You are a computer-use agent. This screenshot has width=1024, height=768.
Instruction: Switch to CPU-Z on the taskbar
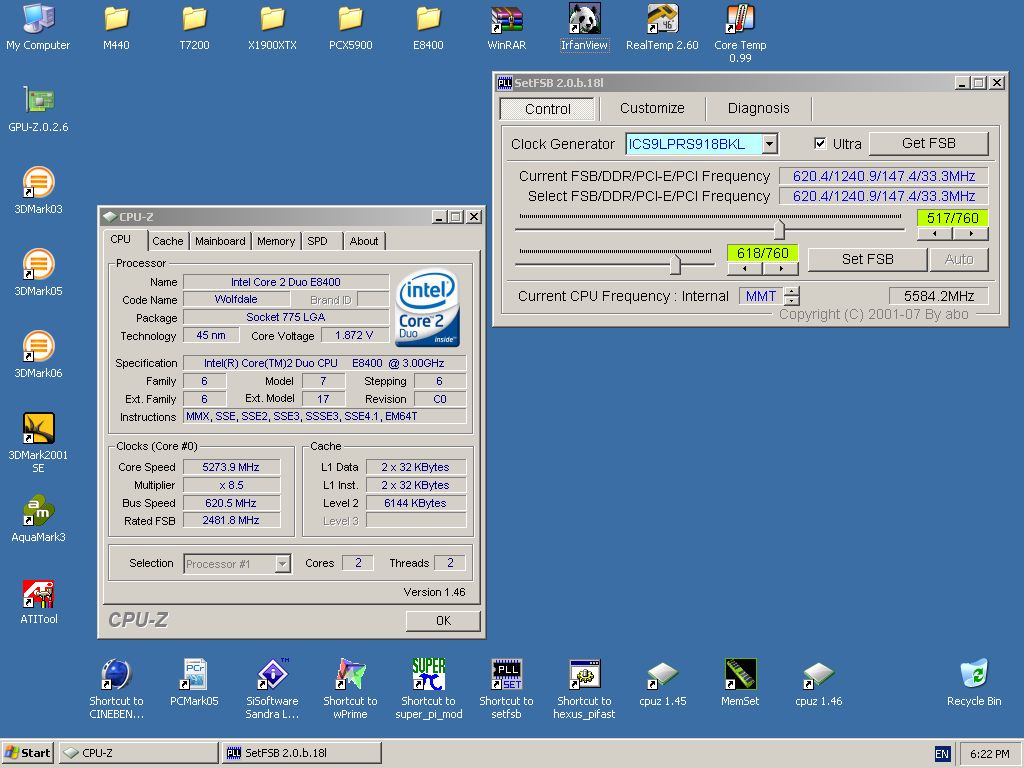point(139,753)
